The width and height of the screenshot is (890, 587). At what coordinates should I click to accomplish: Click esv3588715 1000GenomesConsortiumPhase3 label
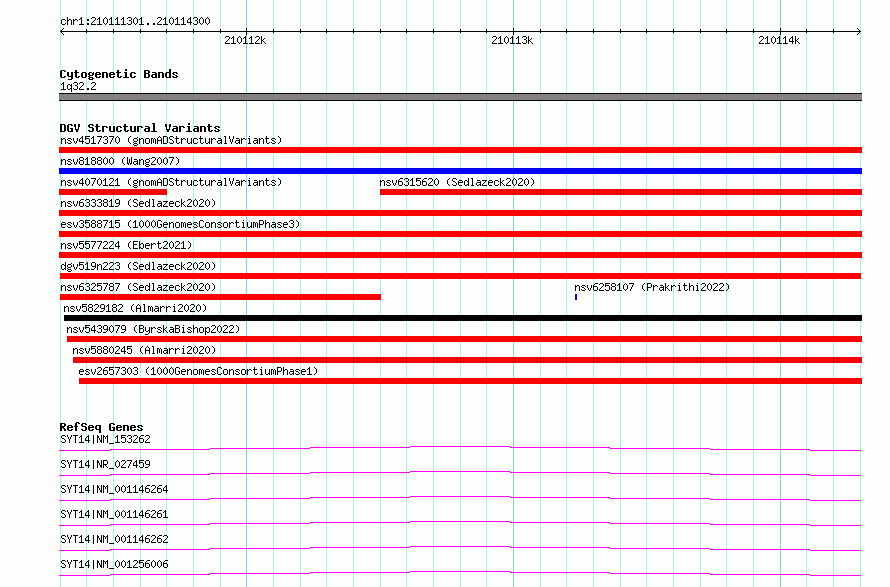(x=180, y=224)
